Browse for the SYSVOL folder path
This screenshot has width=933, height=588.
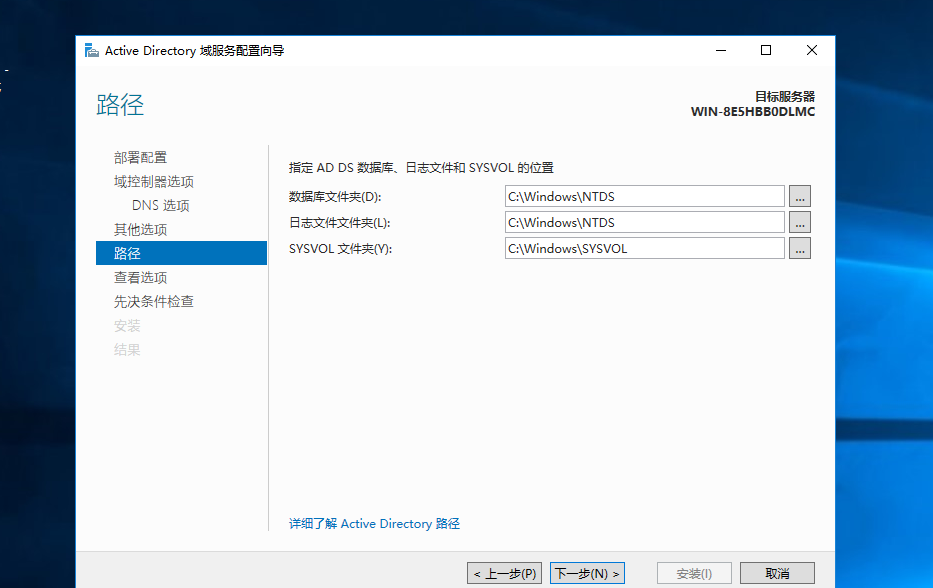(800, 248)
